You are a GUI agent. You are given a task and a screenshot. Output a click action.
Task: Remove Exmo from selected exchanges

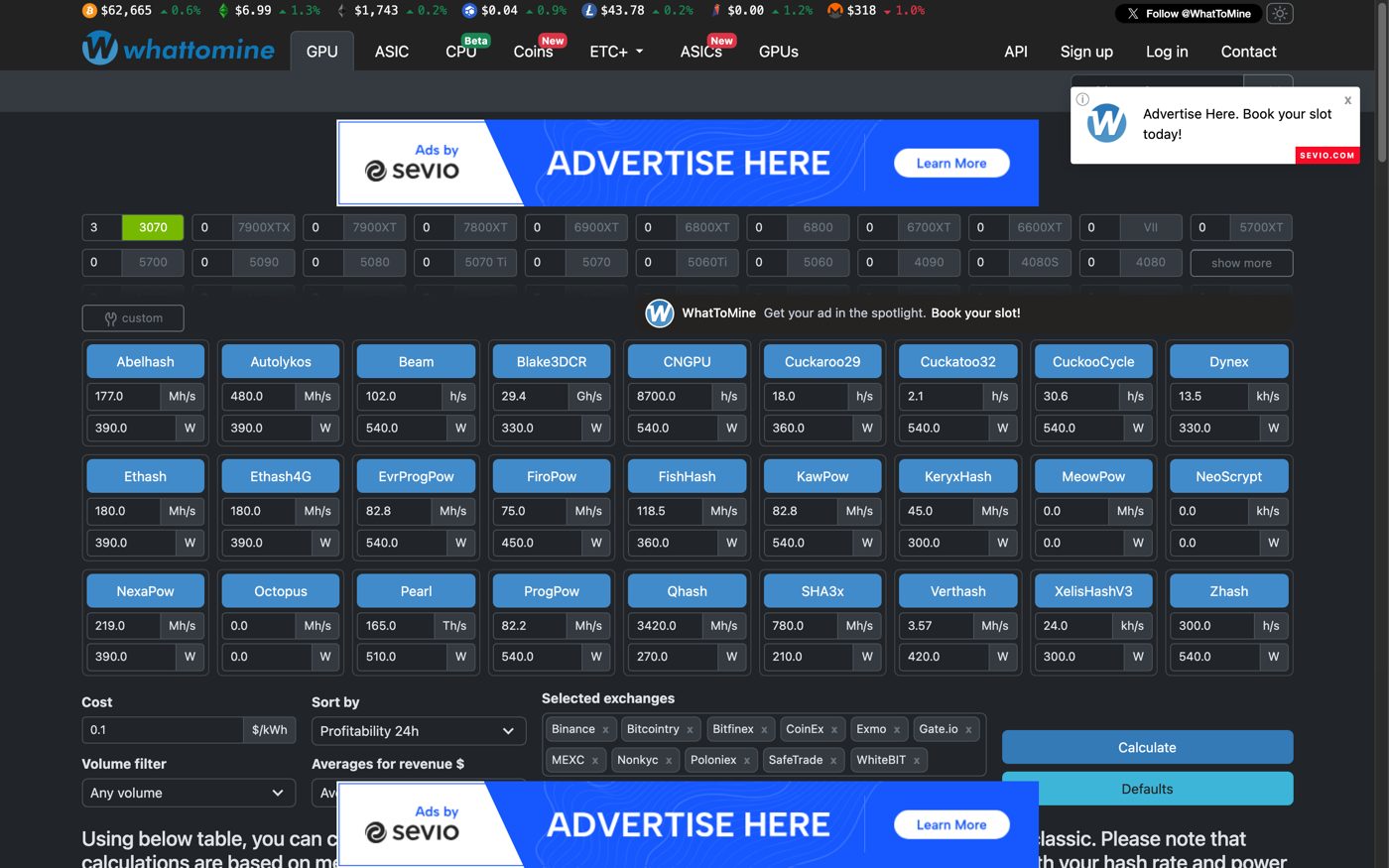pyautogui.click(x=897, y=730)
